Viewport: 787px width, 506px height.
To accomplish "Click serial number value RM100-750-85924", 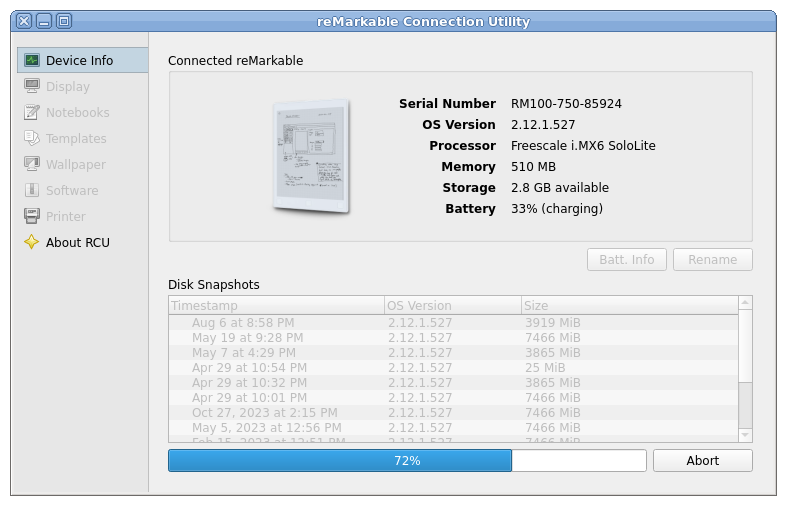I will click(x=566, y=104).
